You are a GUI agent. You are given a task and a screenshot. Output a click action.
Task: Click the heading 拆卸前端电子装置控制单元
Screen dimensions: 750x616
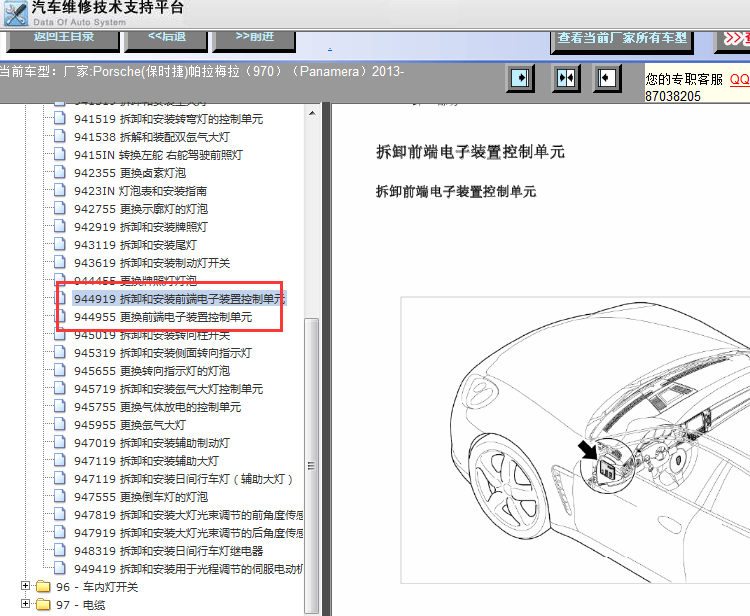[470, 152]
